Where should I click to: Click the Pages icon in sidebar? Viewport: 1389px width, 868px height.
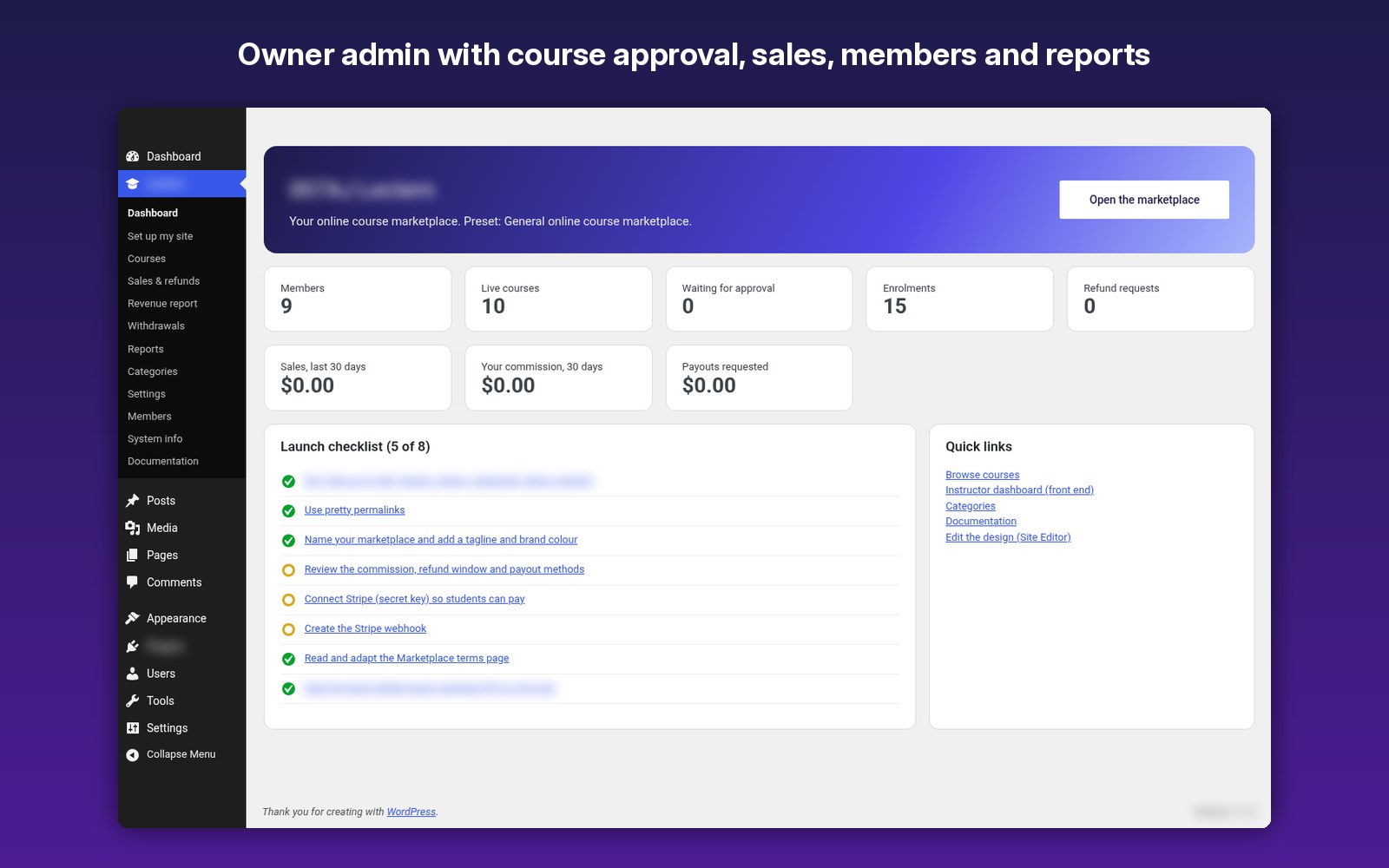coord(133,556)
